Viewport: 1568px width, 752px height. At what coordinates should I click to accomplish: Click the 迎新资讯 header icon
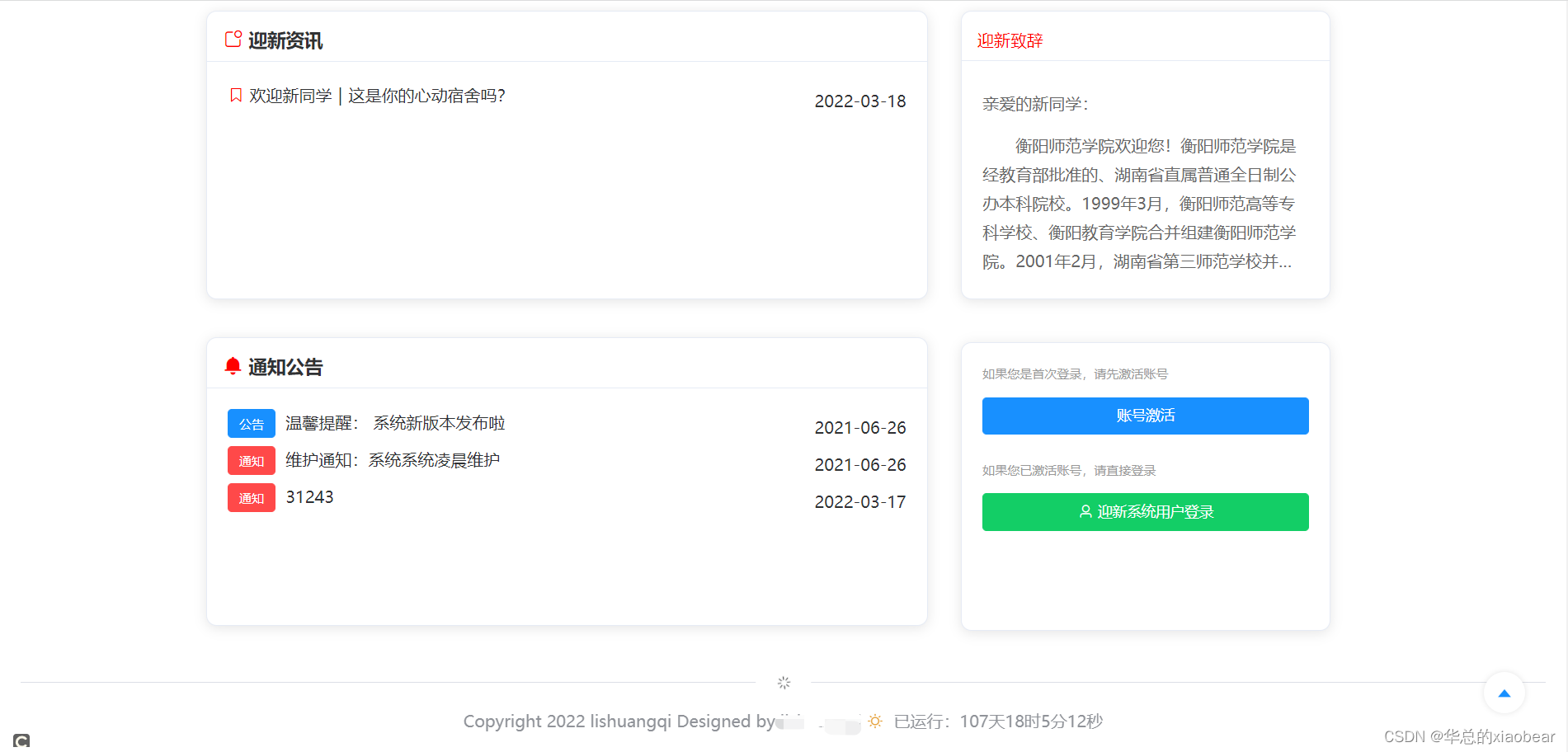pos(233,40)
